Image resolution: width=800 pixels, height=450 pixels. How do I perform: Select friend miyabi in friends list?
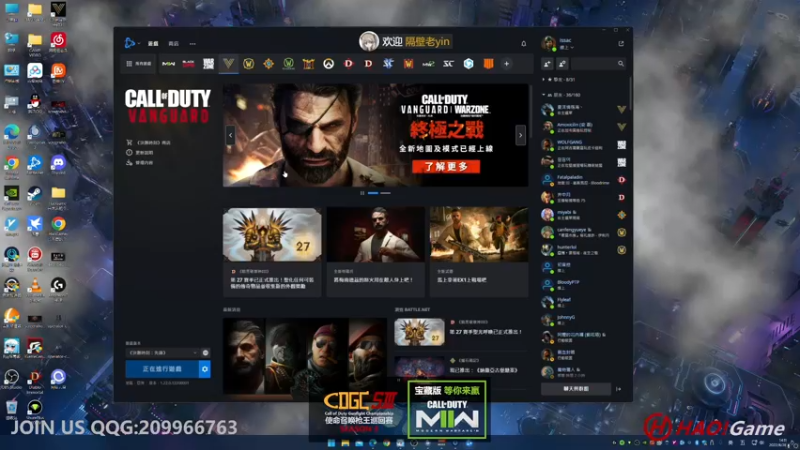584,215
